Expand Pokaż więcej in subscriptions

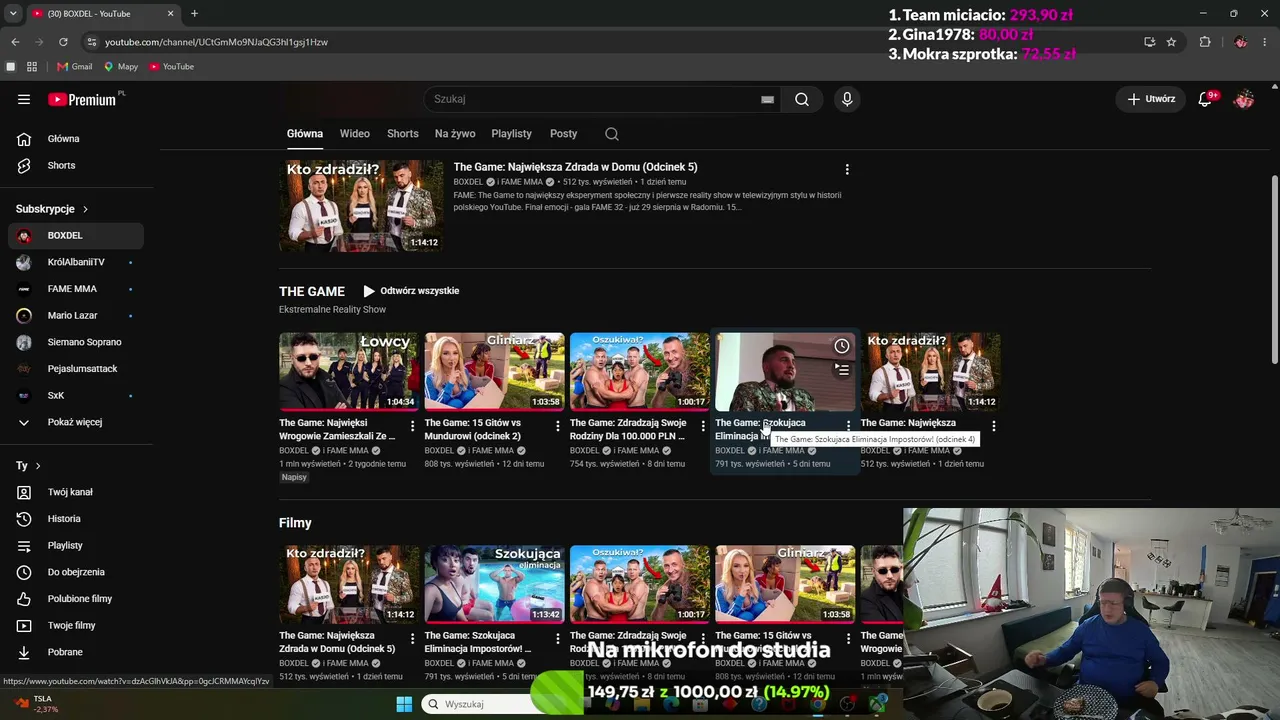click(76, 422)
